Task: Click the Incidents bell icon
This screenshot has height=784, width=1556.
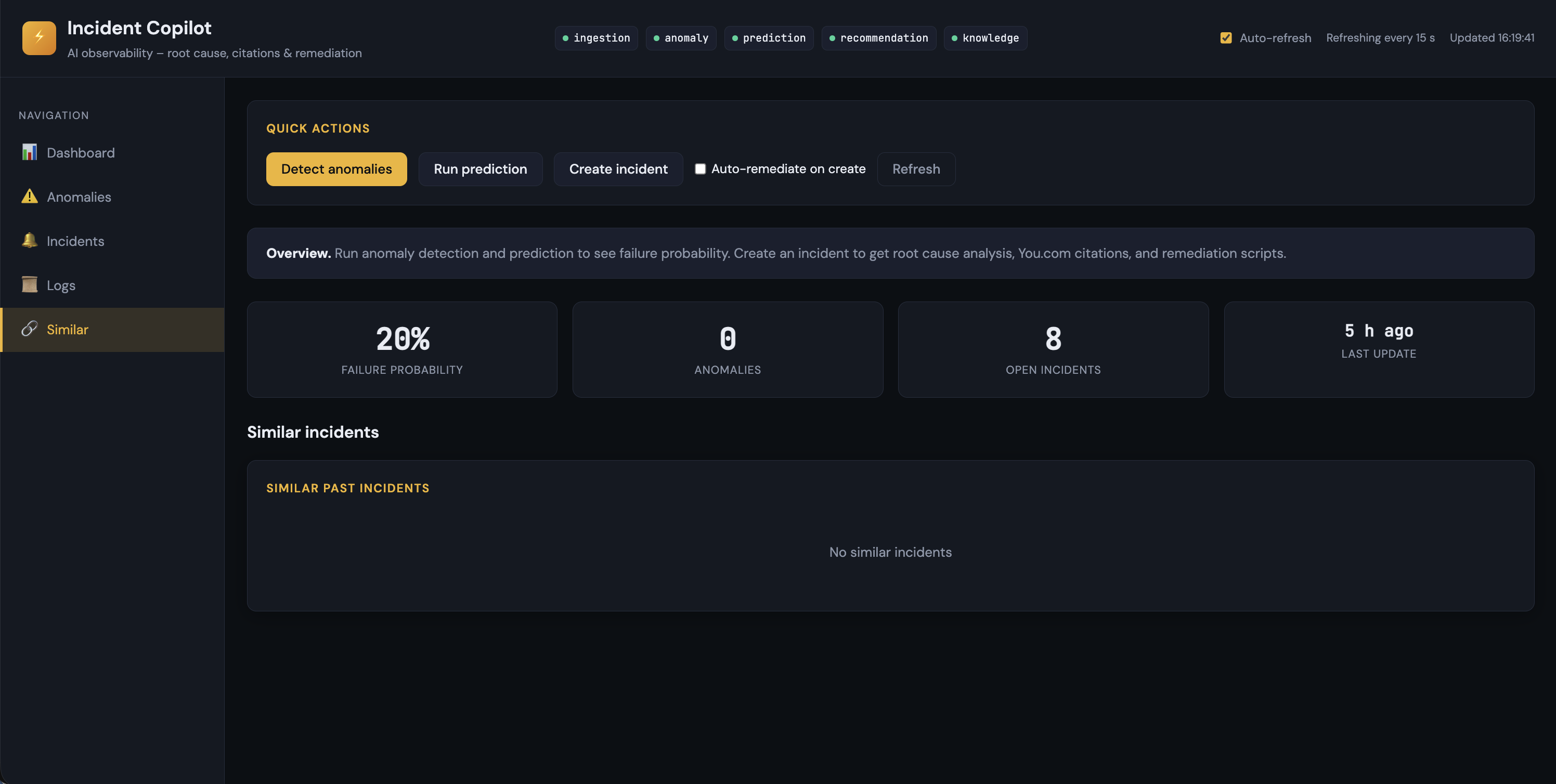Action: pyautogui.click(x=29, y=240)
